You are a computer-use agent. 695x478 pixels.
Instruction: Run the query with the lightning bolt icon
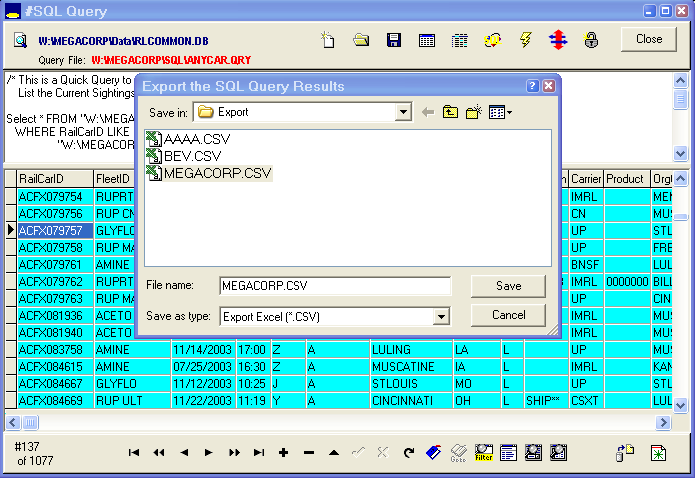tap(525, 40)
